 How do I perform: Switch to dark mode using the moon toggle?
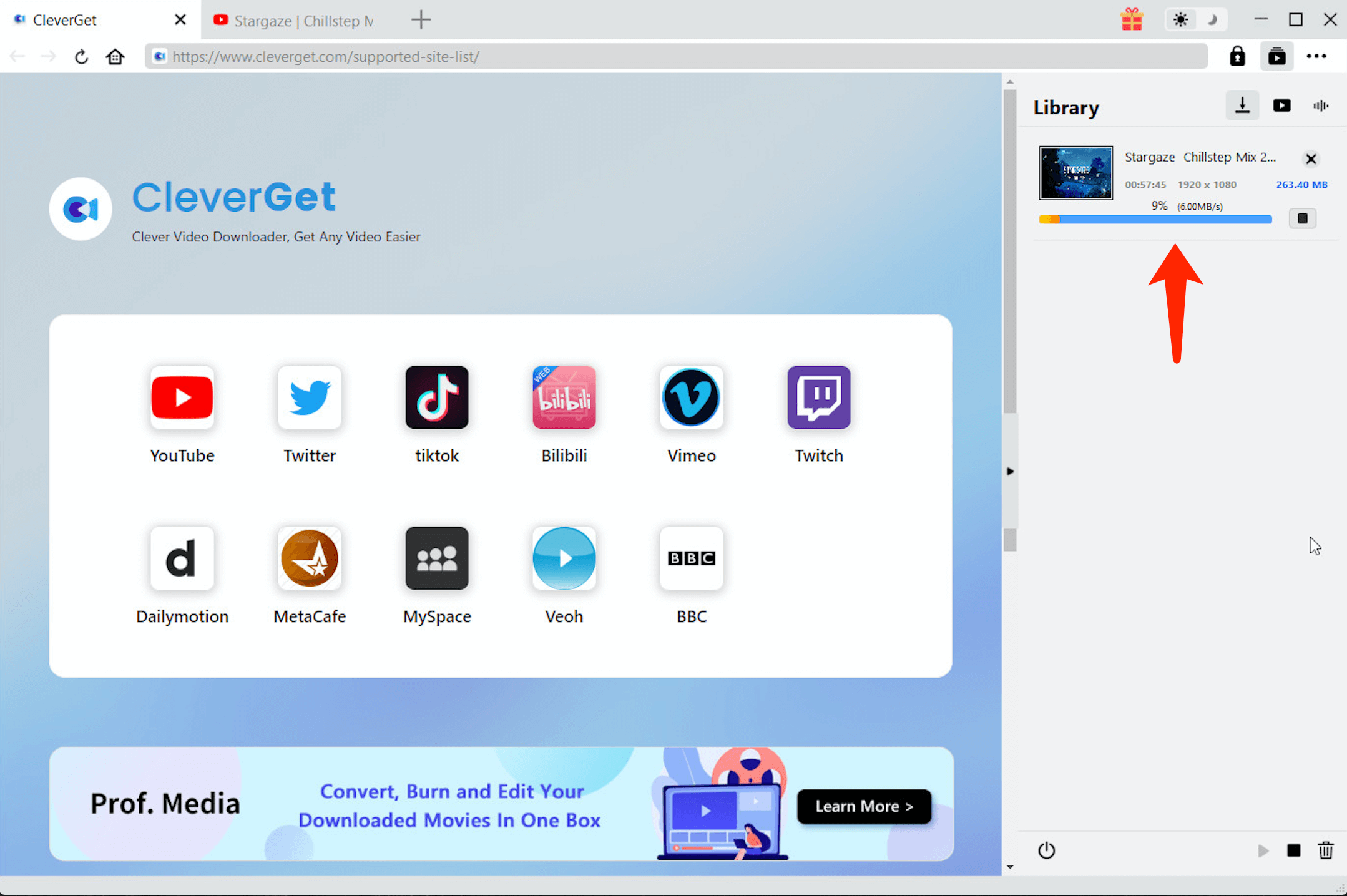point(1212,19)
